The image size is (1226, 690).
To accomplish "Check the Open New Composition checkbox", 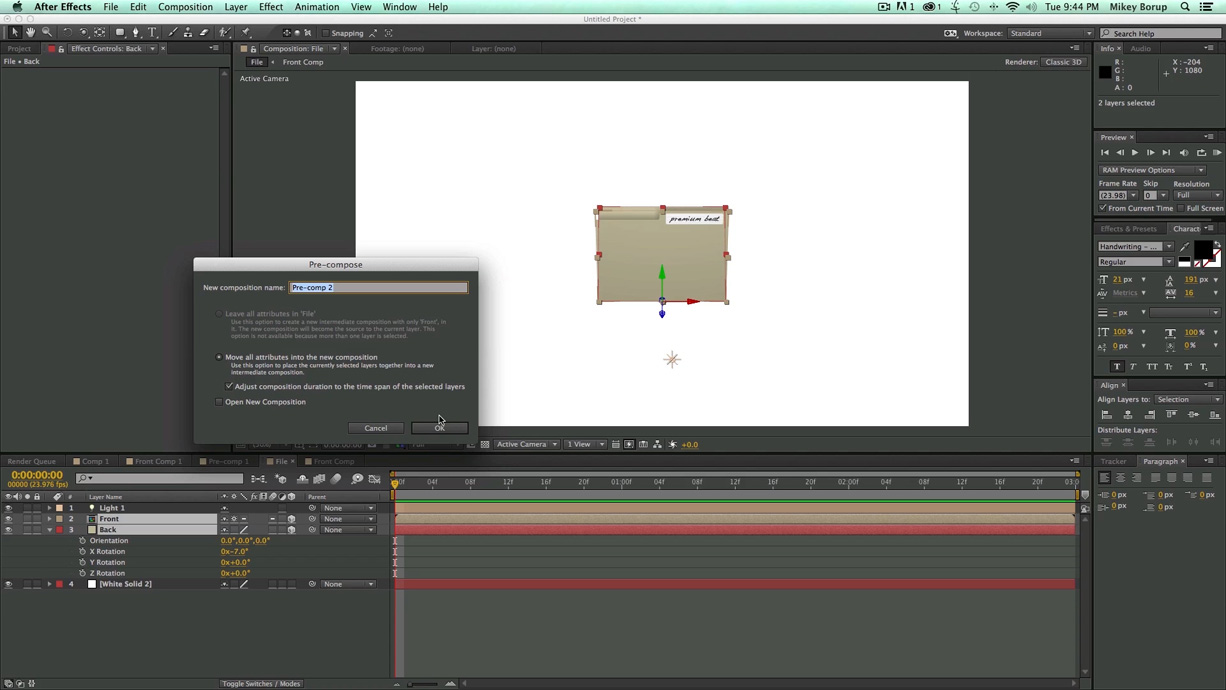I will (x=218, y=402).
